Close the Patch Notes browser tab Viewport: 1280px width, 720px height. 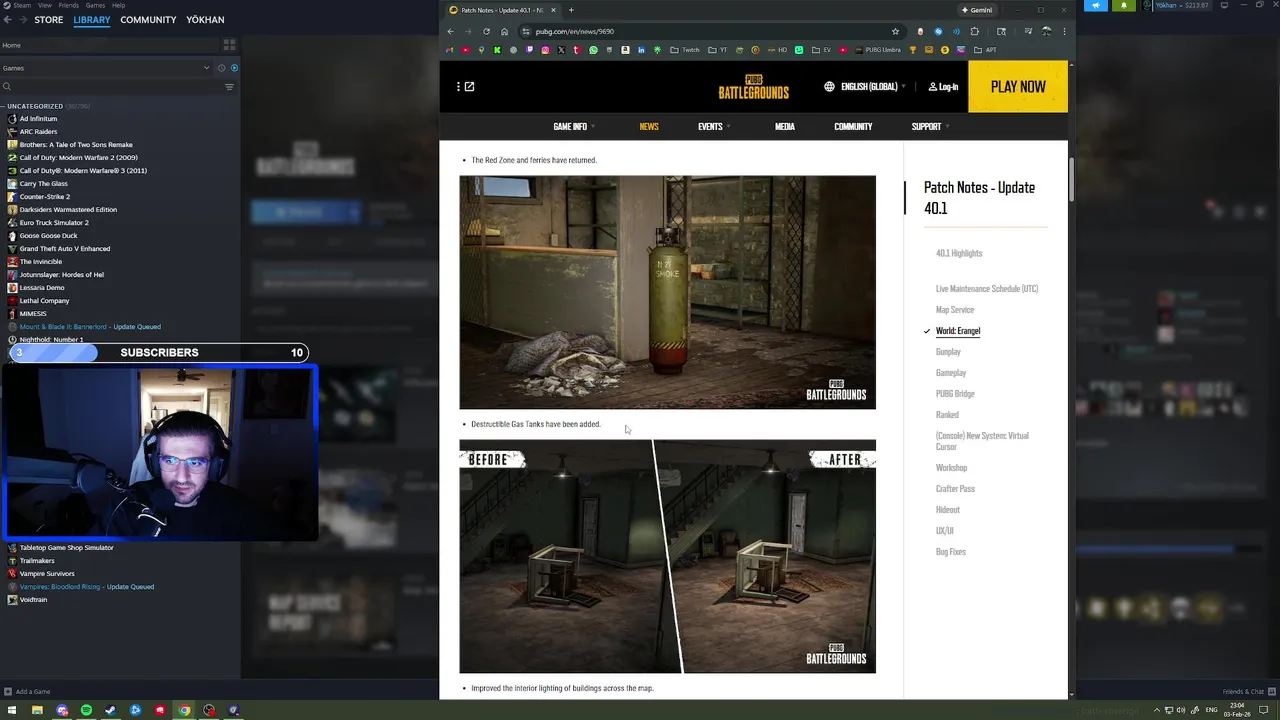pos(553,10)
